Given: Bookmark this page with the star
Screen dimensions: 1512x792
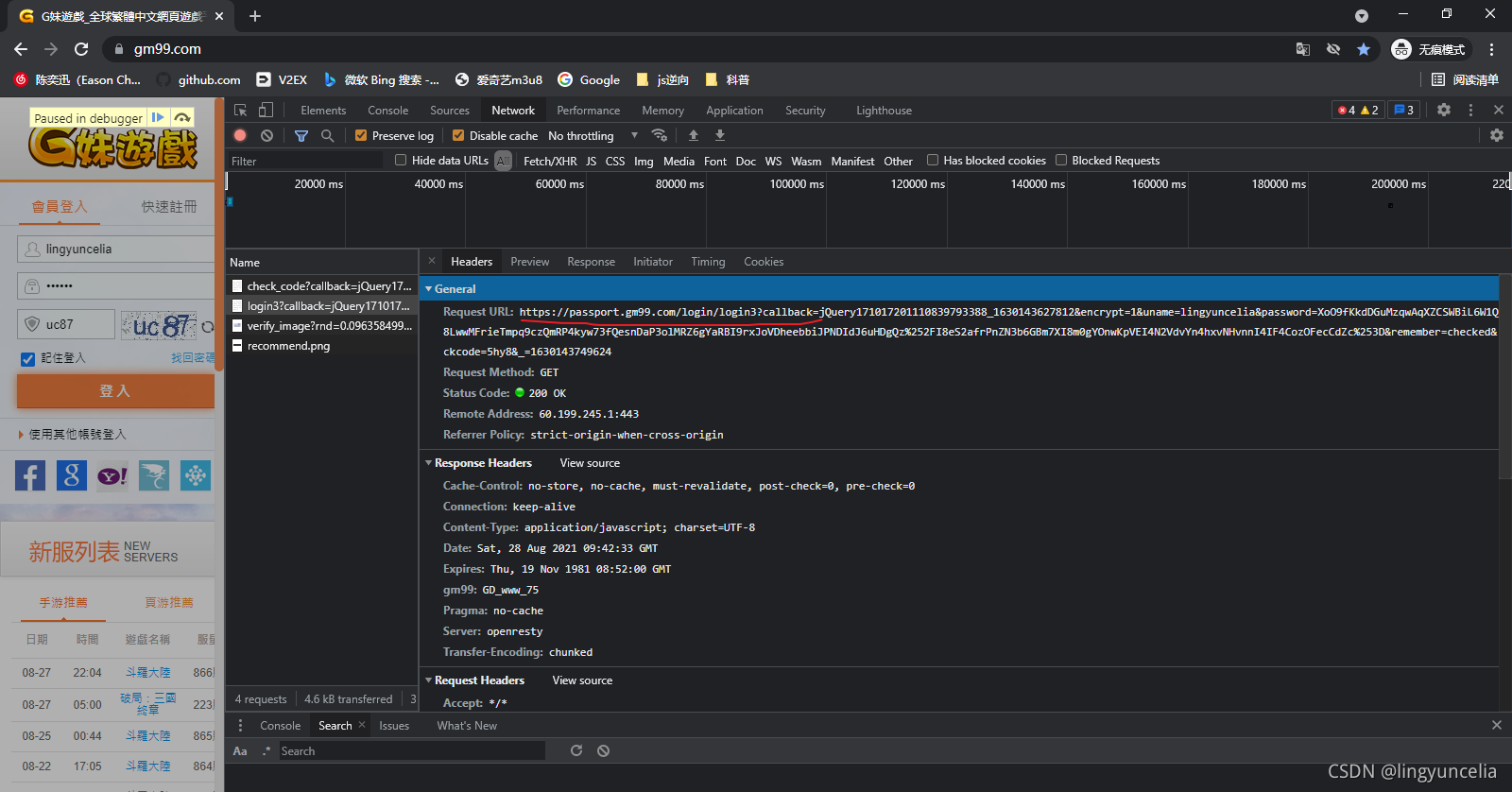Looking at the screenshot, I should [1364, 49].
